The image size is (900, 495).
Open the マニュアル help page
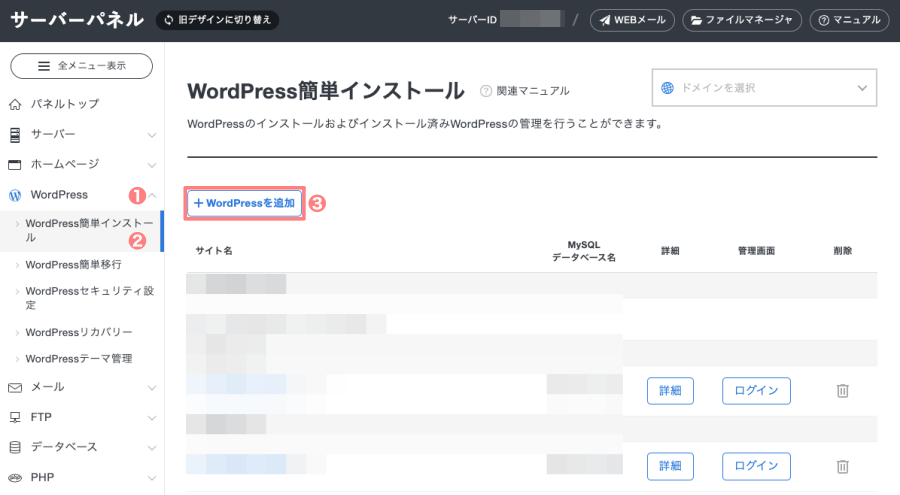[x=848, y=20]
